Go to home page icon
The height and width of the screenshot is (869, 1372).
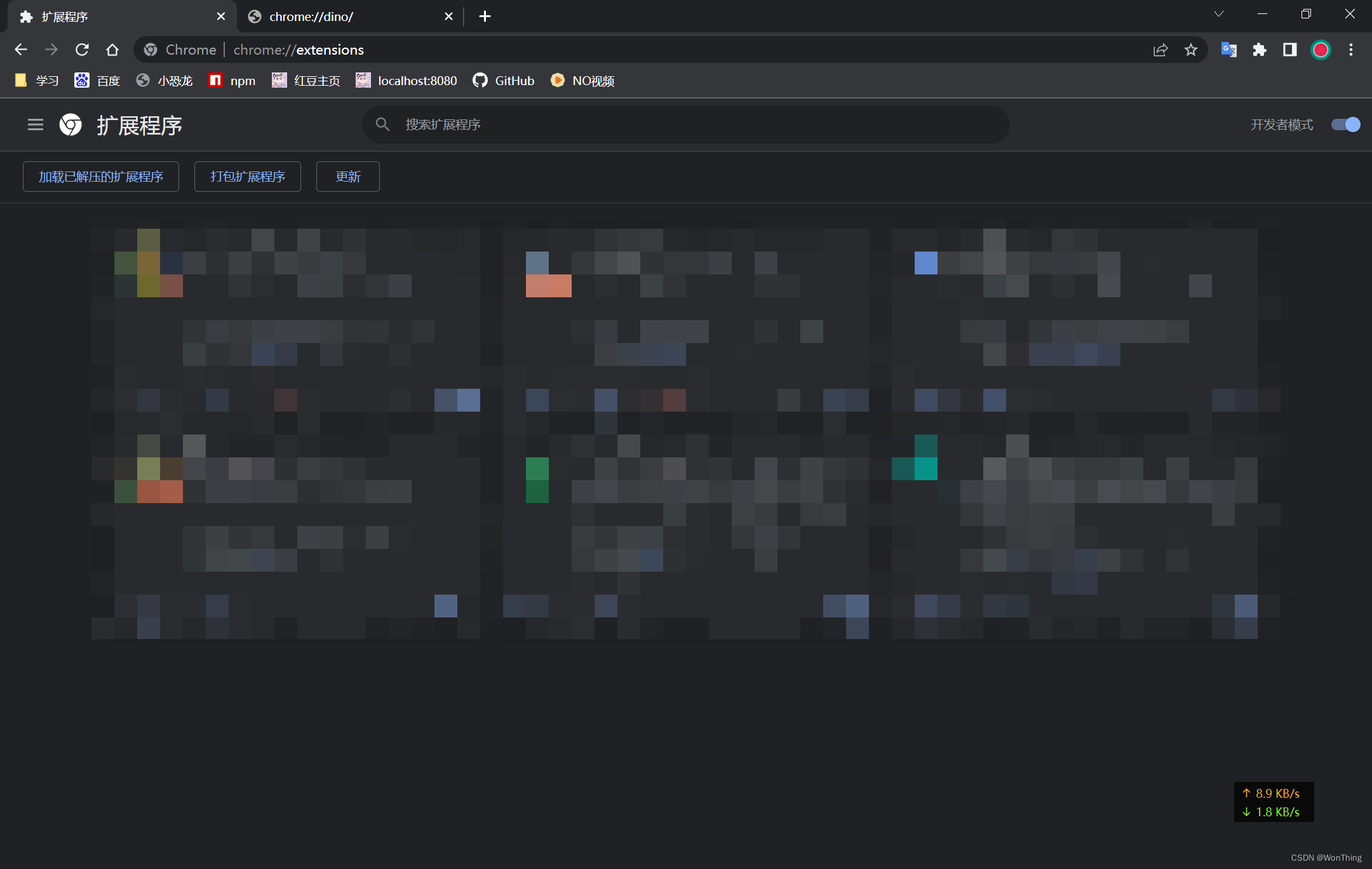click(x=112, y=50)
